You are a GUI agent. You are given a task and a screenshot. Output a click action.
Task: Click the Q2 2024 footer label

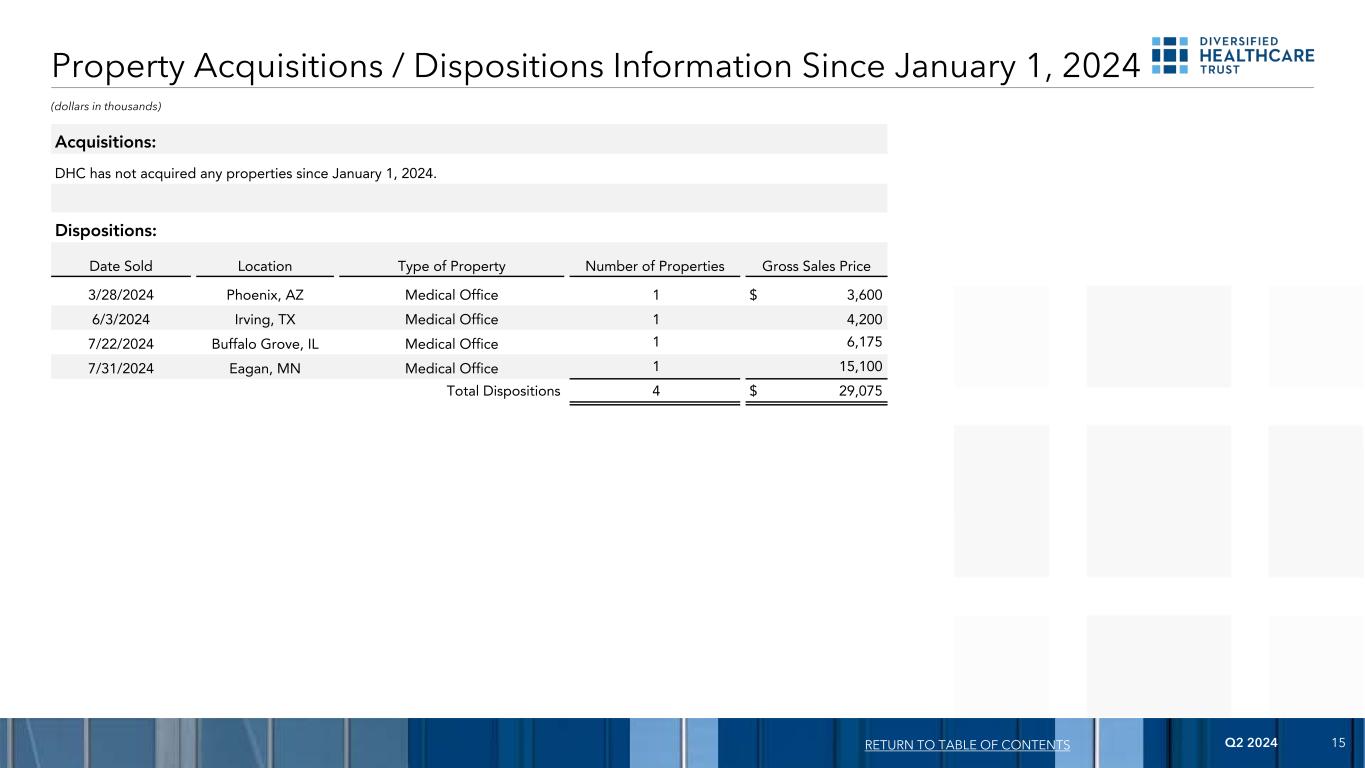(1250, 742)
